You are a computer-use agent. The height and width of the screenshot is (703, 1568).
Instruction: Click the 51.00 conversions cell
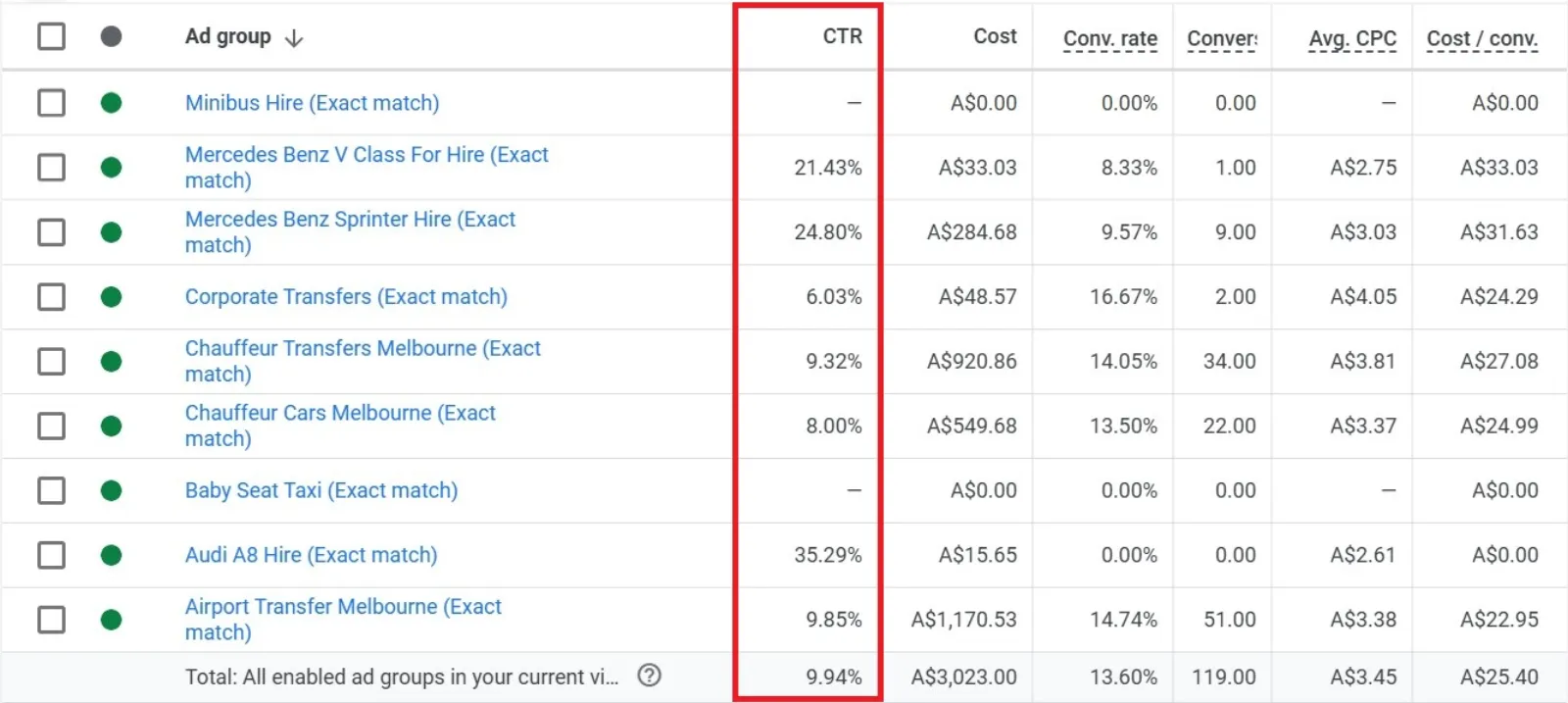(1230, 620)
